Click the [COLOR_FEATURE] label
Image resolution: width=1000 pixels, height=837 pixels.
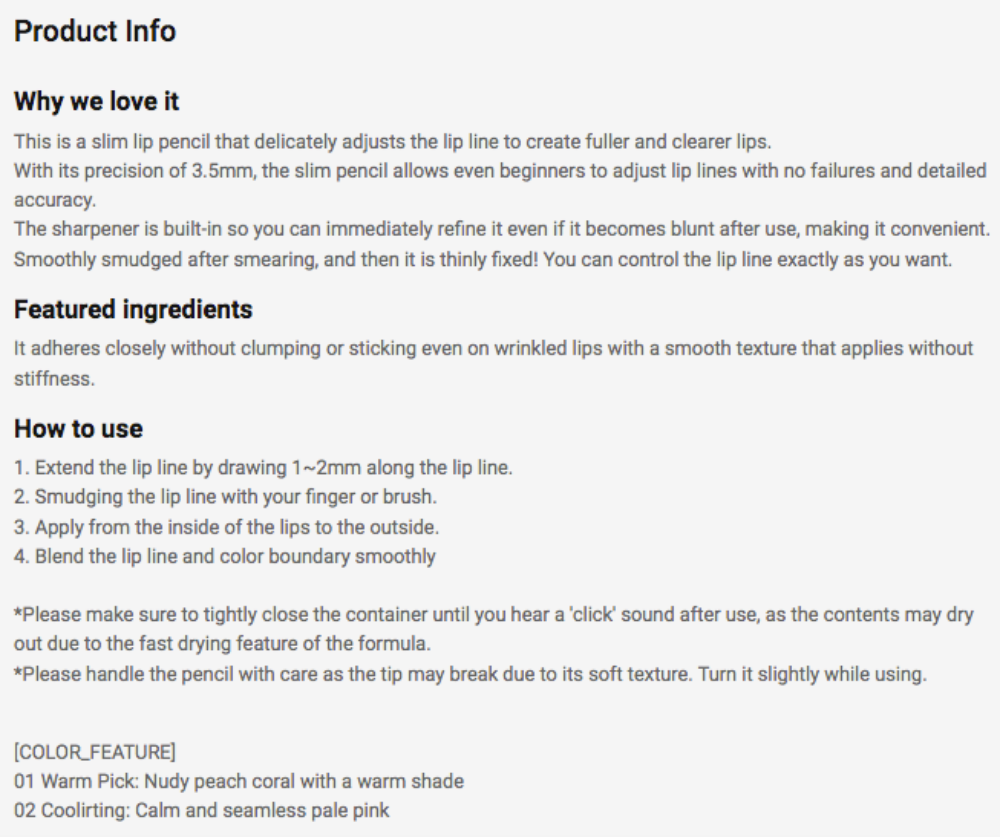95,752
